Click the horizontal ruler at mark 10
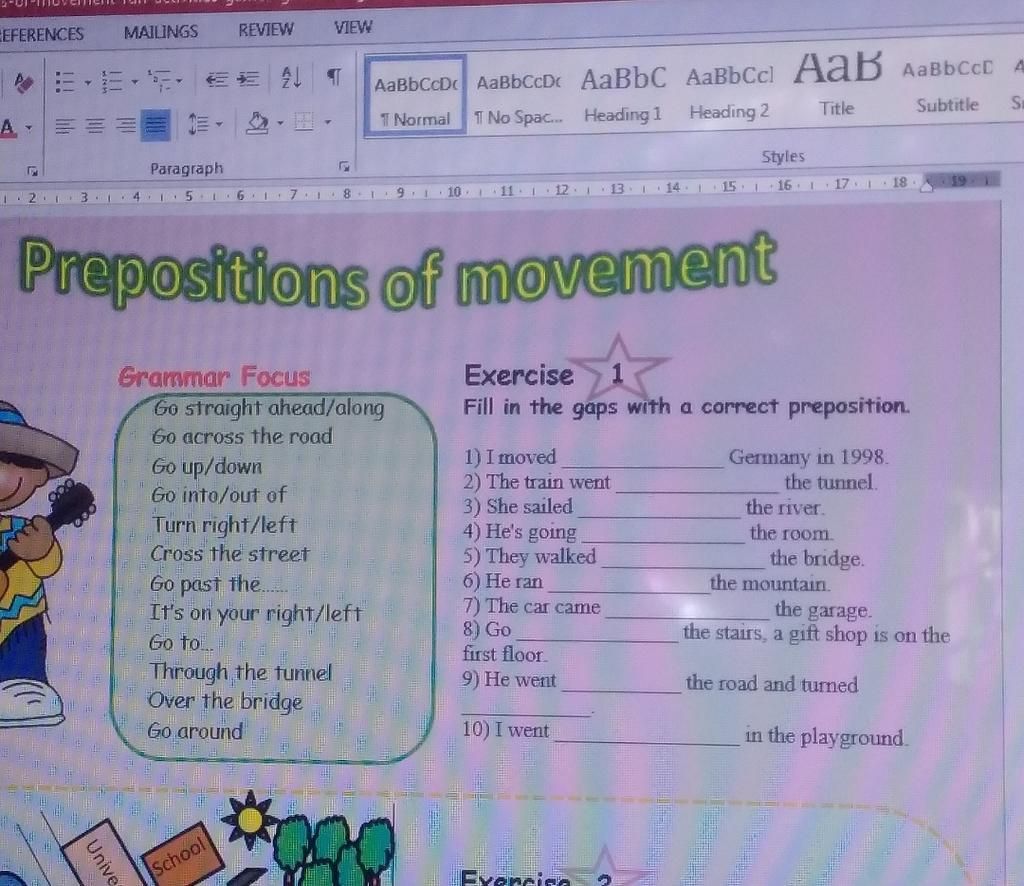The height and width of the screenshot is (886, 1024). pos(454,192)
